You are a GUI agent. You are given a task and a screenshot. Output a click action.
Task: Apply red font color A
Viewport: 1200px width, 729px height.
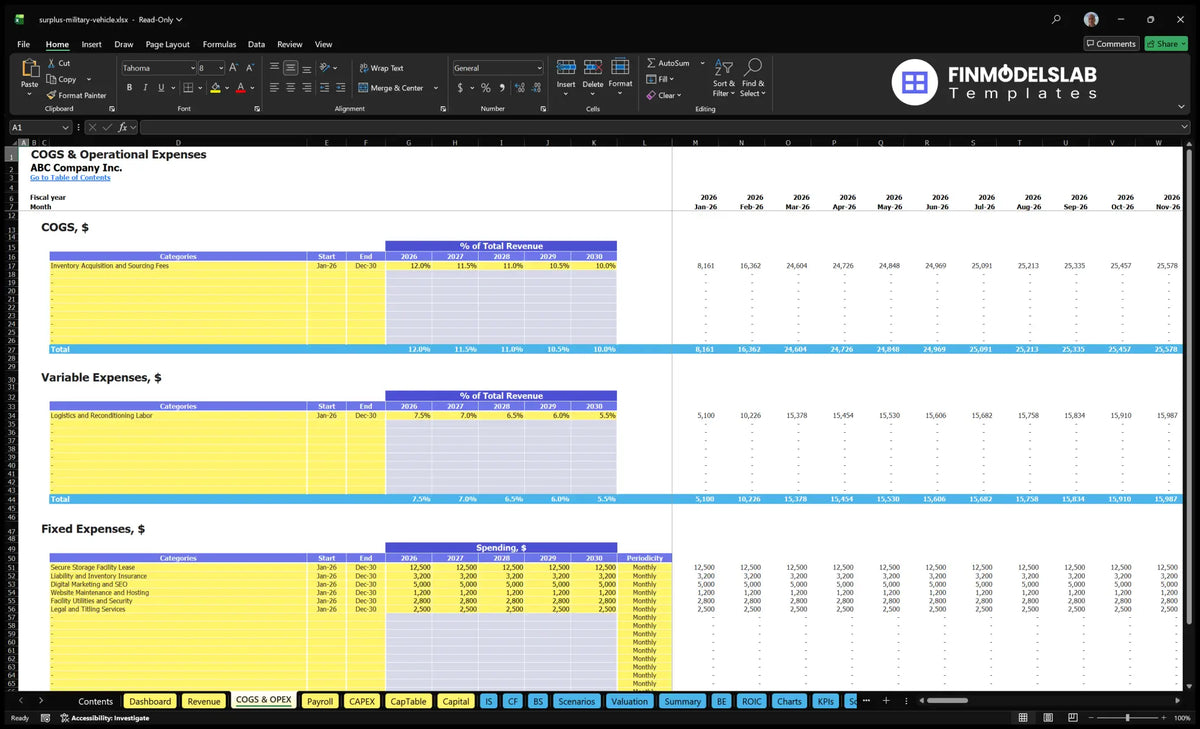(240, 88)
